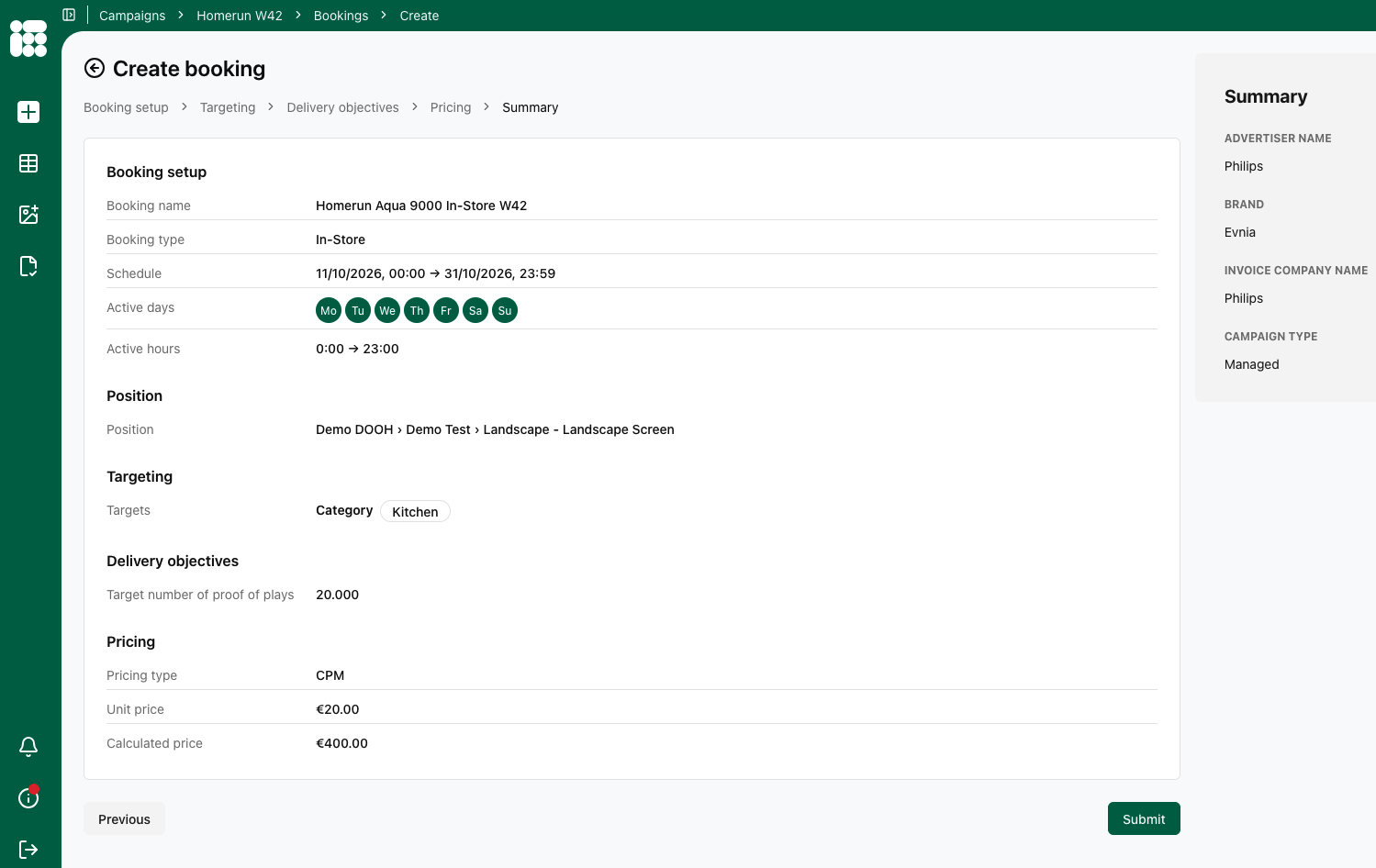Viewport: 1376px width, 868px height.
Task: Open Homerun W42 breadcrumb link
Action: pyautogui.click(x=240, y=16)
